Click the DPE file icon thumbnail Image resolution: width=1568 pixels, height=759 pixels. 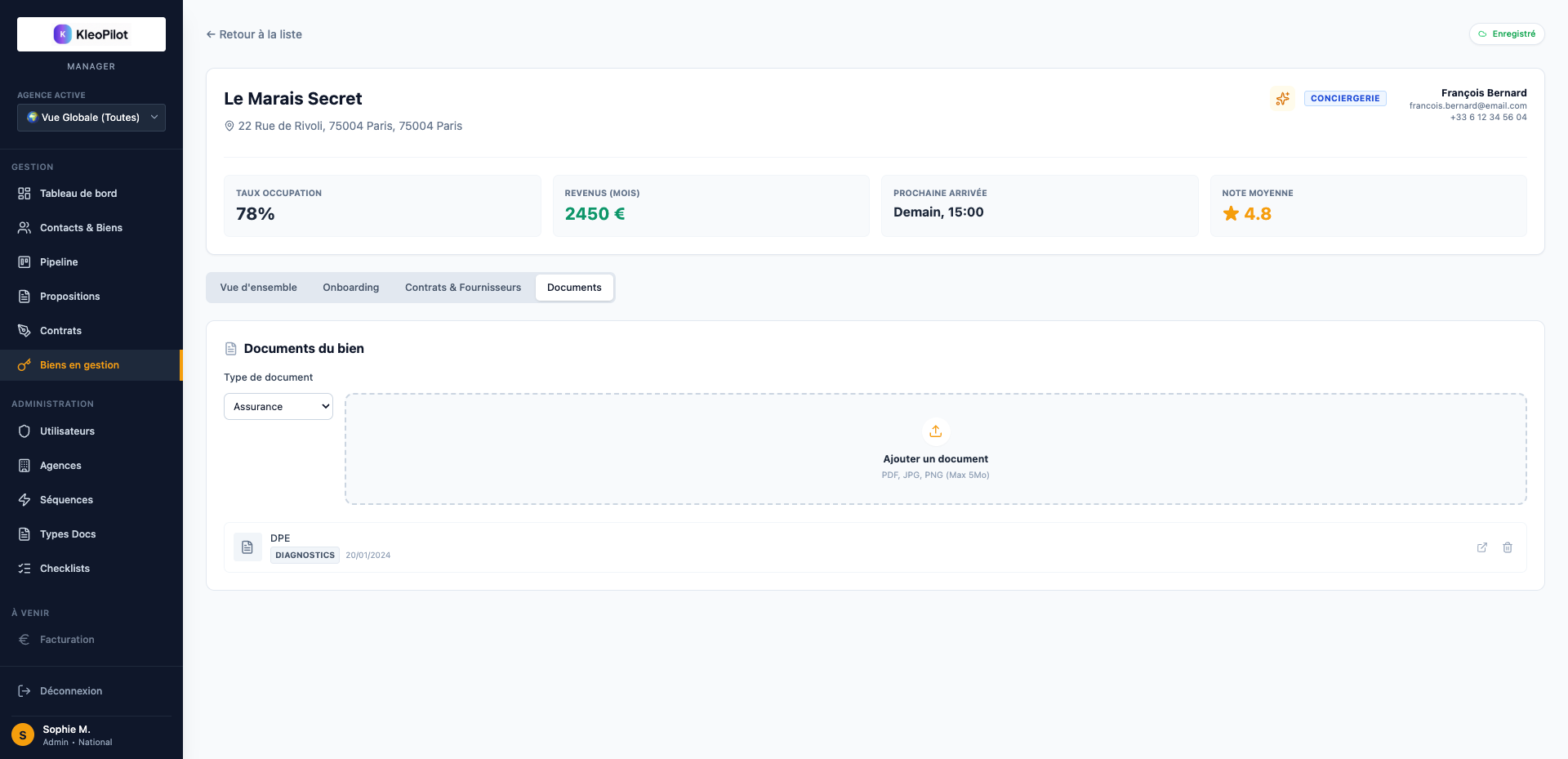[247, 547]
